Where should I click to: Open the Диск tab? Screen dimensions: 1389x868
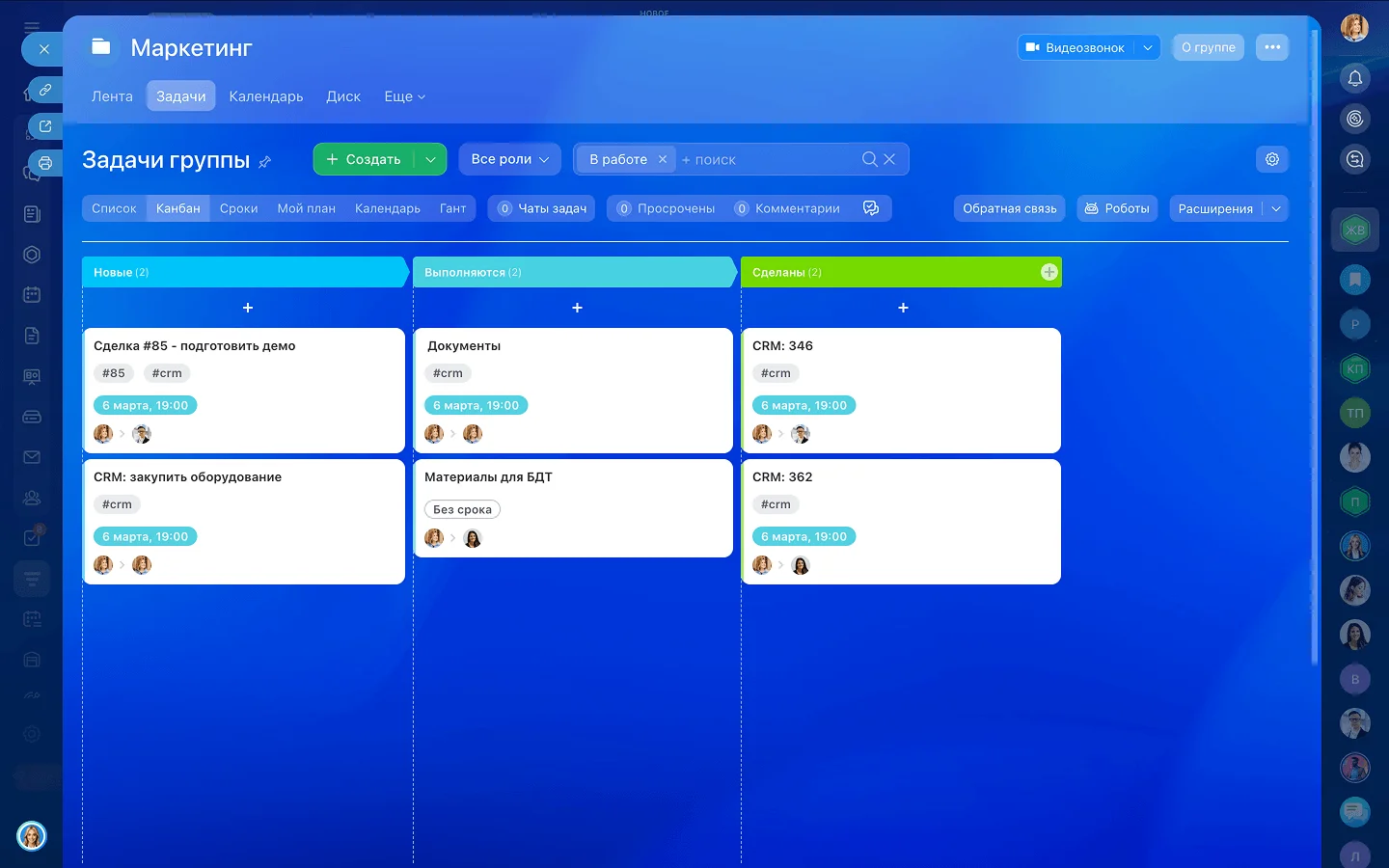(x=343, y=96)
